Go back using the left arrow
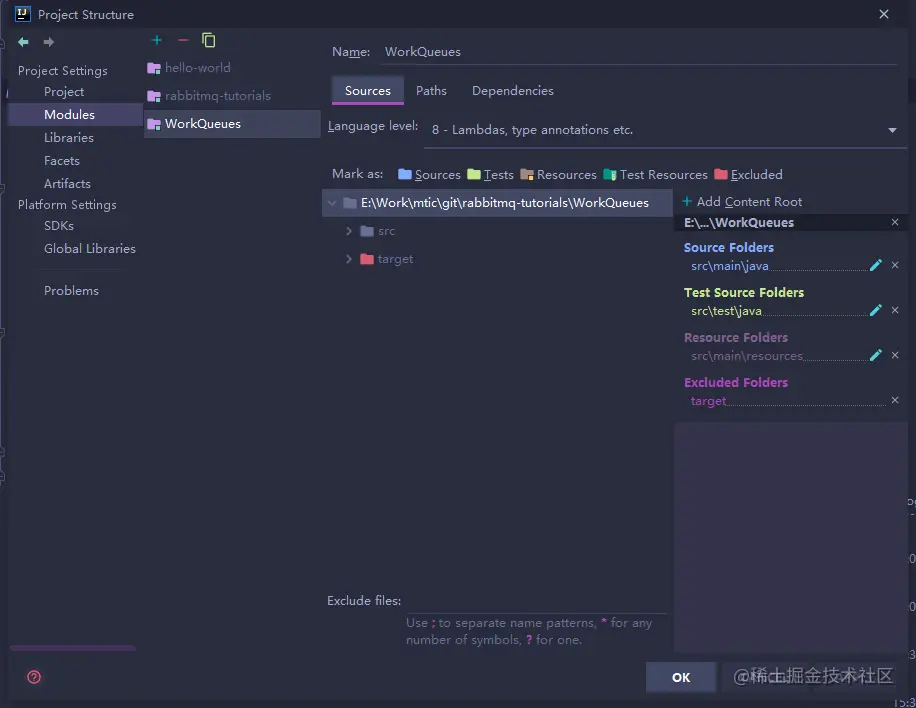916x708 pixels. pos(23,42)
